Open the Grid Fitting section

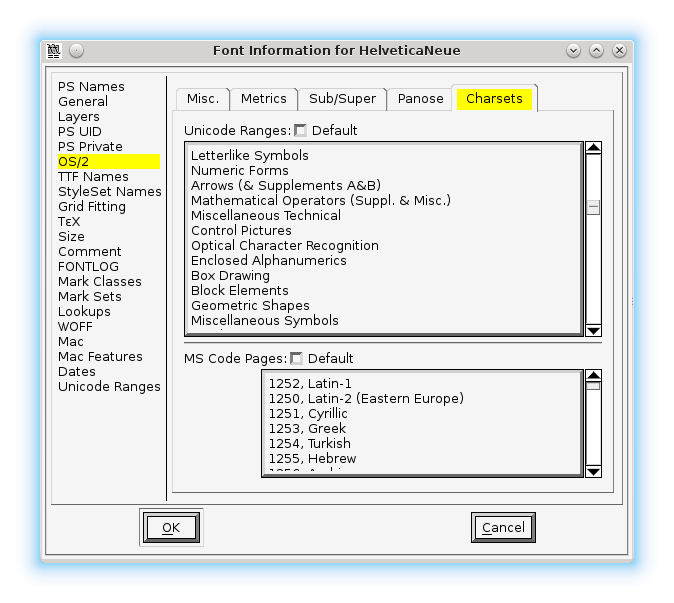pyautogui.click(x=92, y=207)
